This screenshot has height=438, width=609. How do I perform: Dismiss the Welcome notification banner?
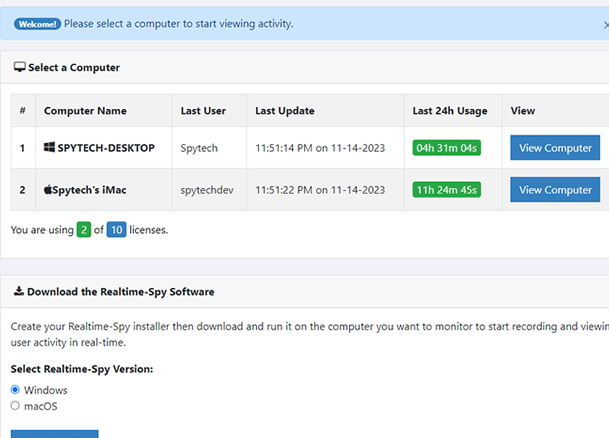[x=606, y=25]
